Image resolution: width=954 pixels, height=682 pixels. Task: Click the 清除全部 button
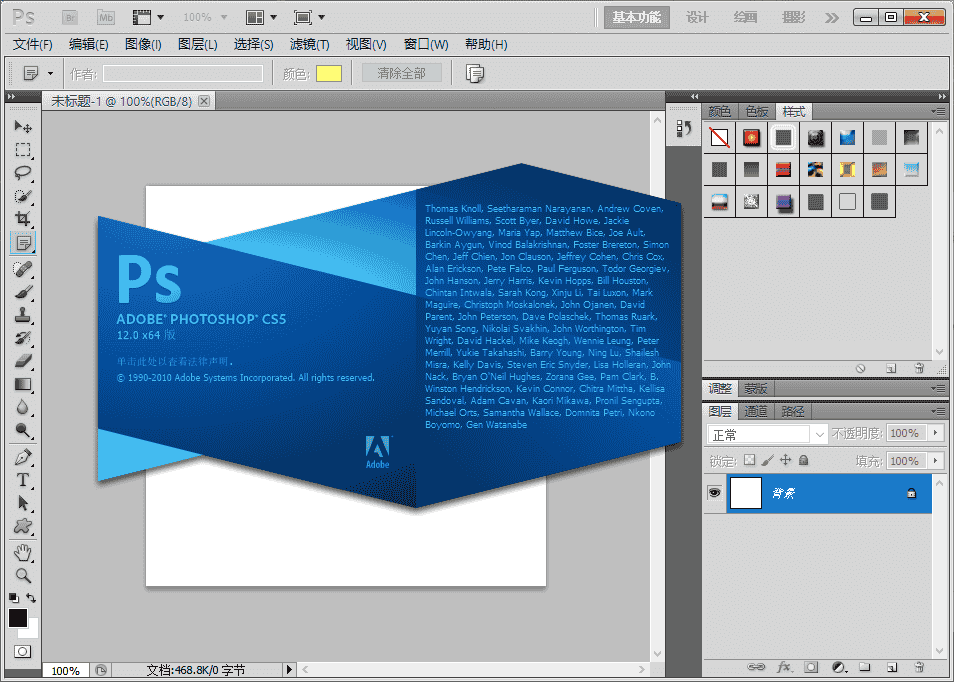401,73
